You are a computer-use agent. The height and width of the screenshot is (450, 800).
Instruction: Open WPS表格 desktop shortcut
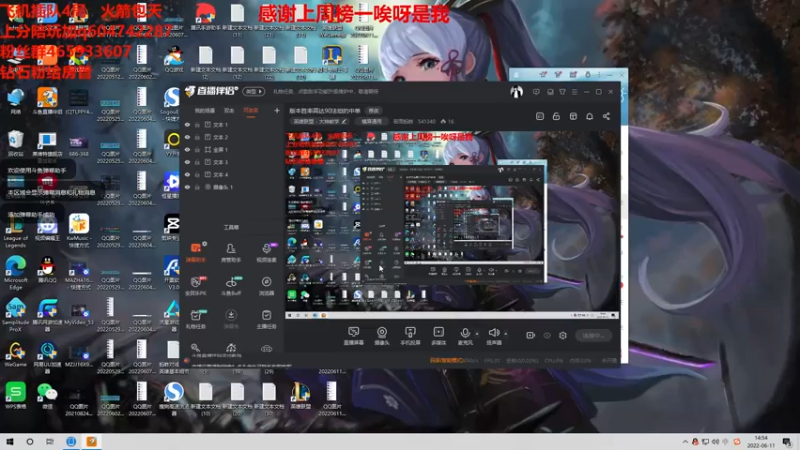pyautogui.click(x=15, y=395)
